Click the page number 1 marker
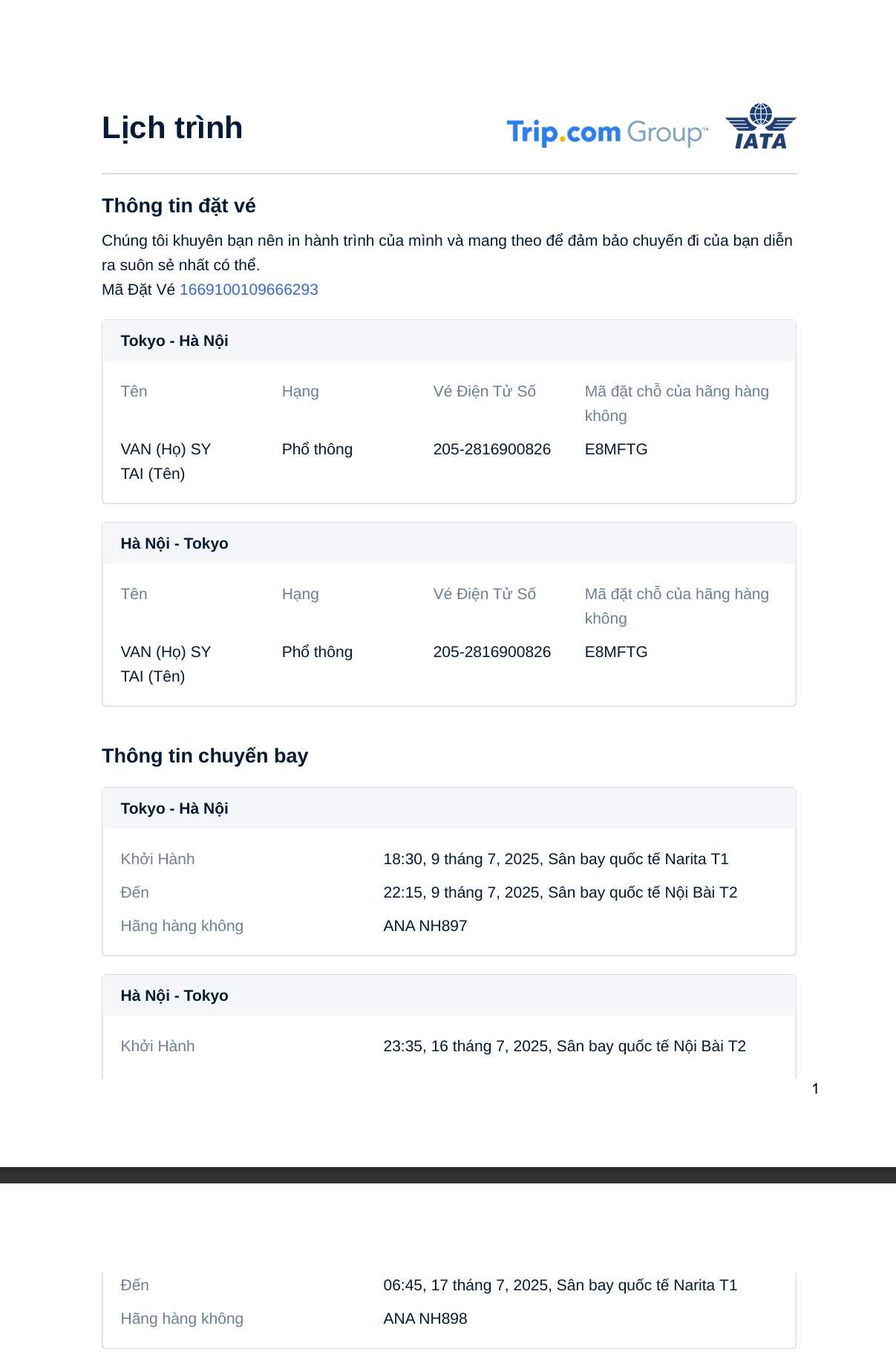 click(815, 1089)
